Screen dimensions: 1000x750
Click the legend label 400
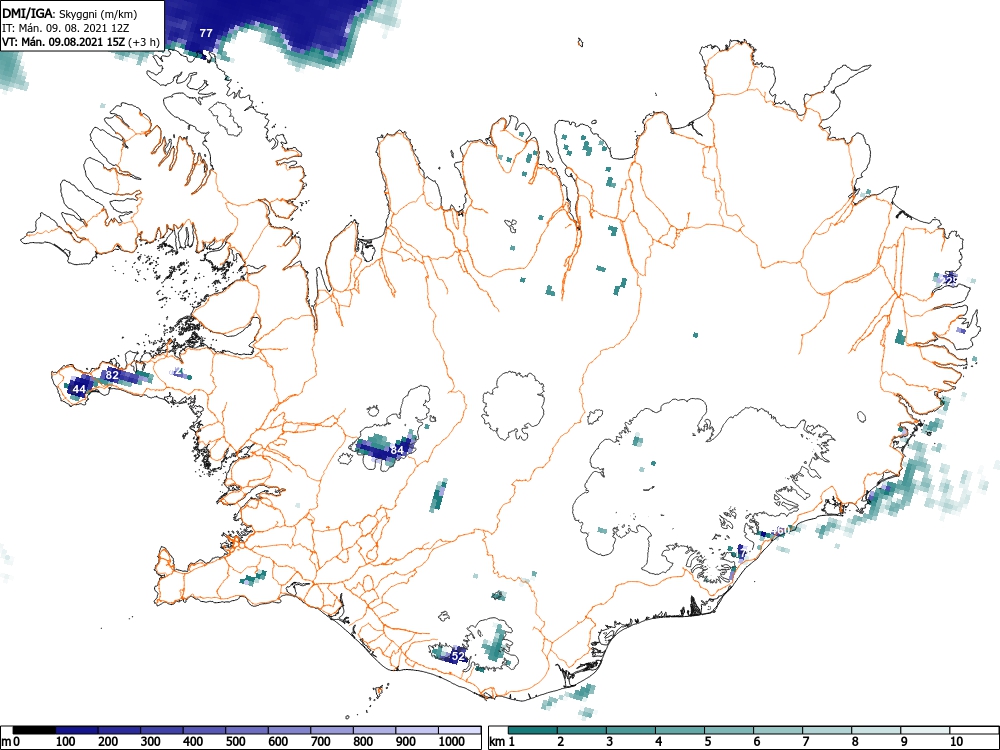tap(193, 741)
